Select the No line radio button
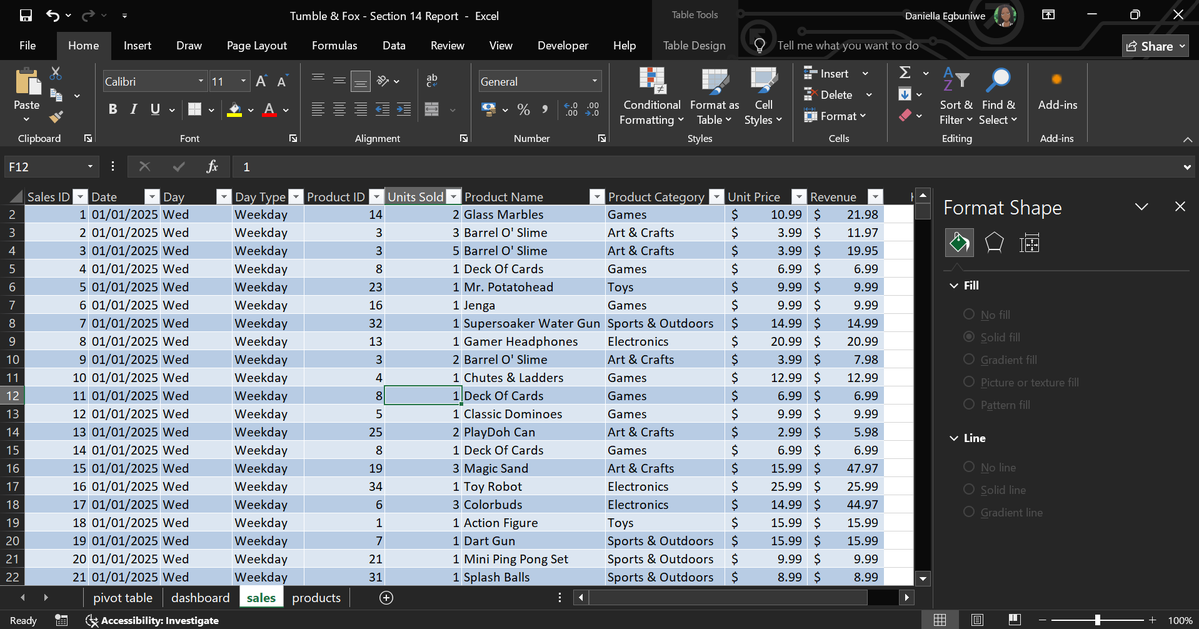1199x629 pixels. click(x=969, y=467)
